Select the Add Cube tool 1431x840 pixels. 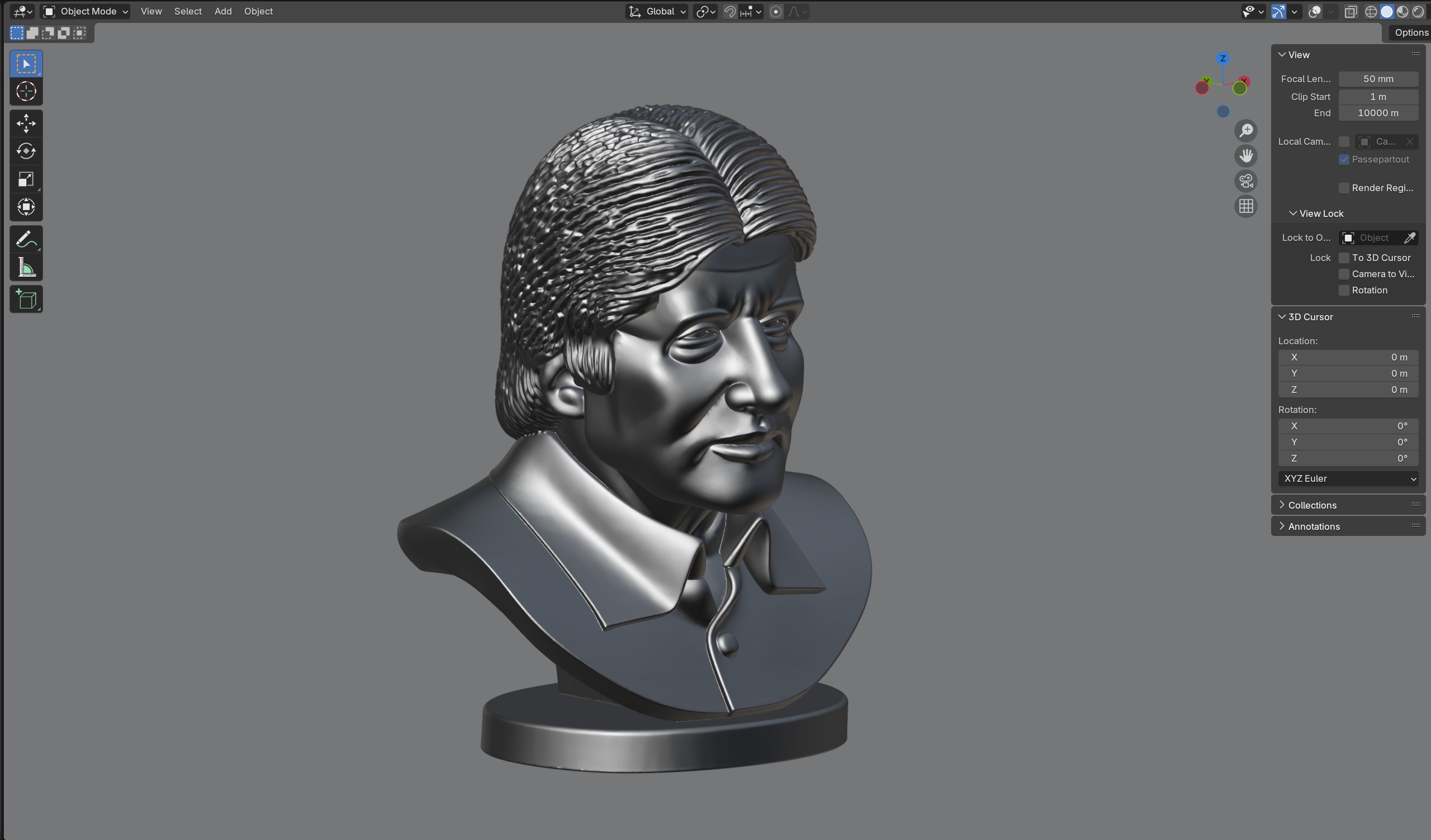[26, 299]
